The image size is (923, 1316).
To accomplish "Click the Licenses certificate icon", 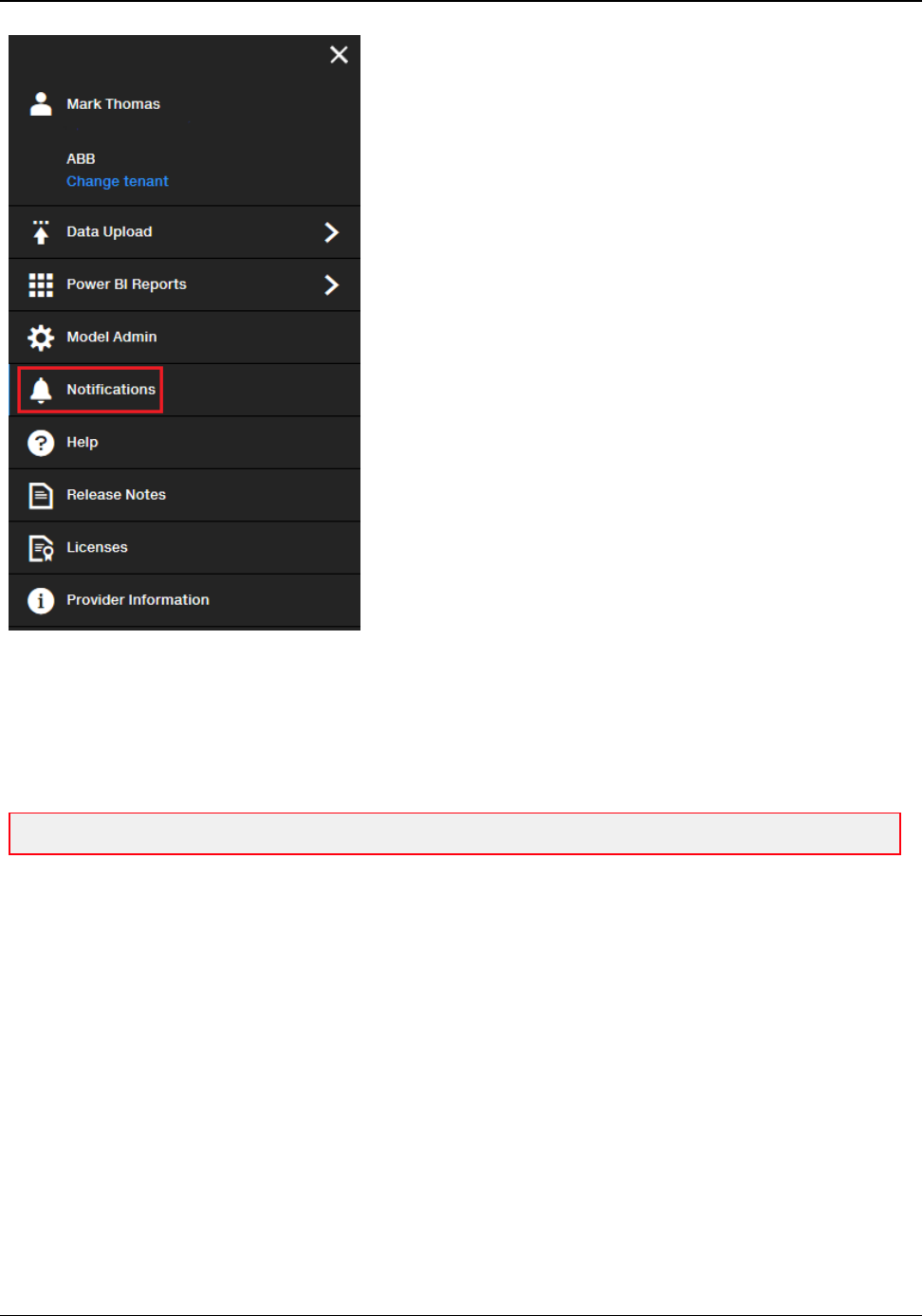I will (41, 548).
